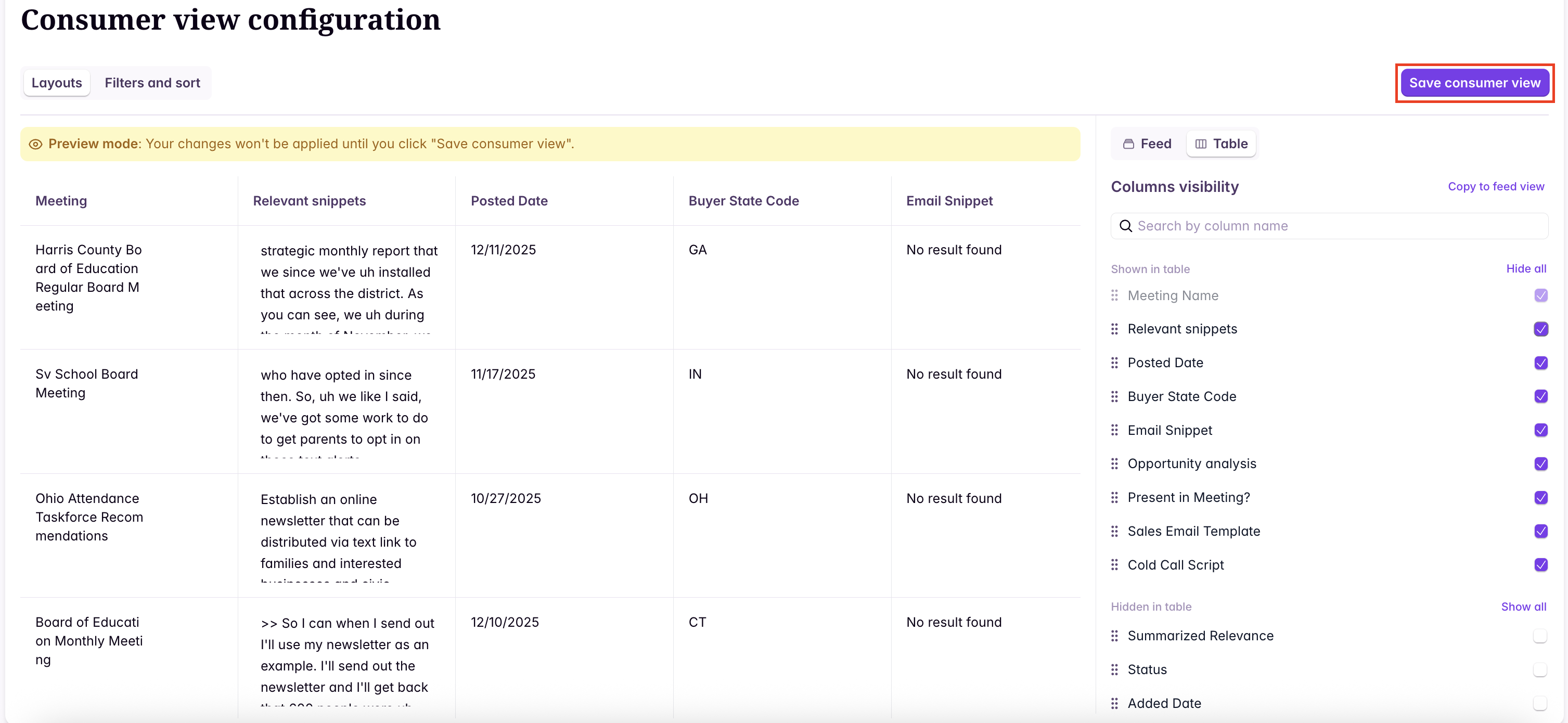
Task: Select the Feed view icon
Action: coord(1130,144)
